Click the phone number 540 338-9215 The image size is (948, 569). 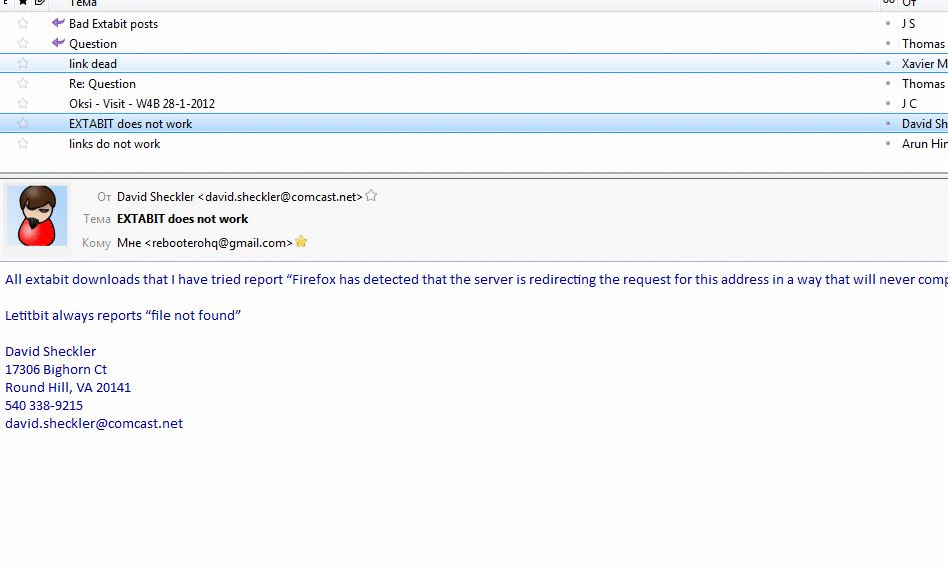tap(44, 405)
